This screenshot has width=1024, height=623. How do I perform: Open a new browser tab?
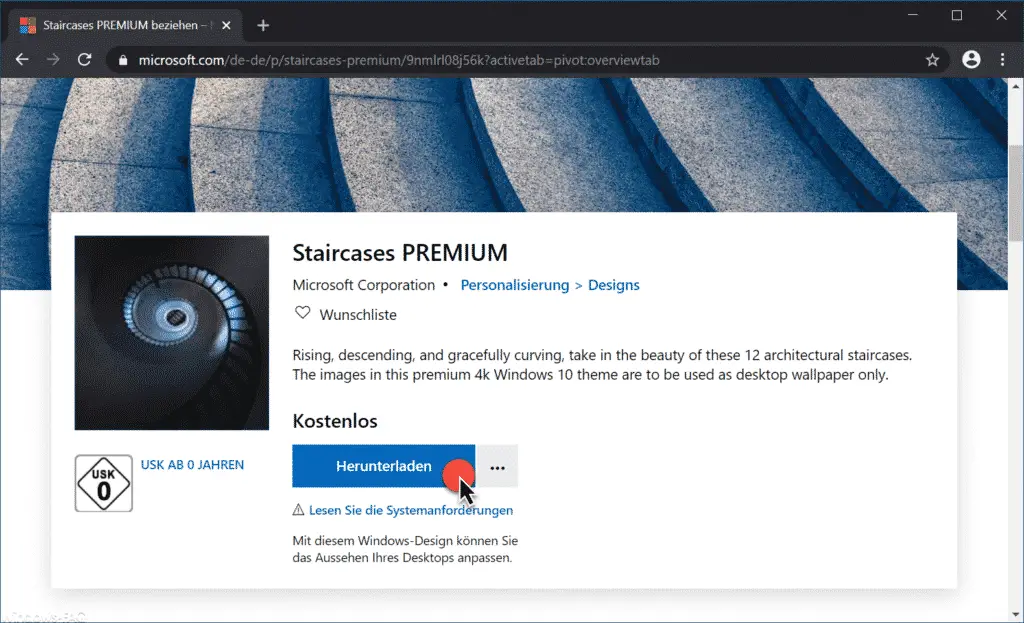[263, 25]
